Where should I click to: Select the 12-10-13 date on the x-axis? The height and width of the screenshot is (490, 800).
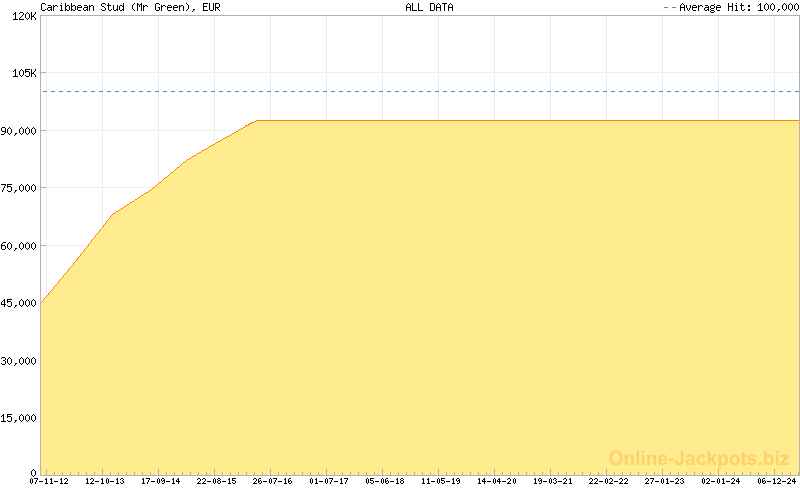(105, 481)
